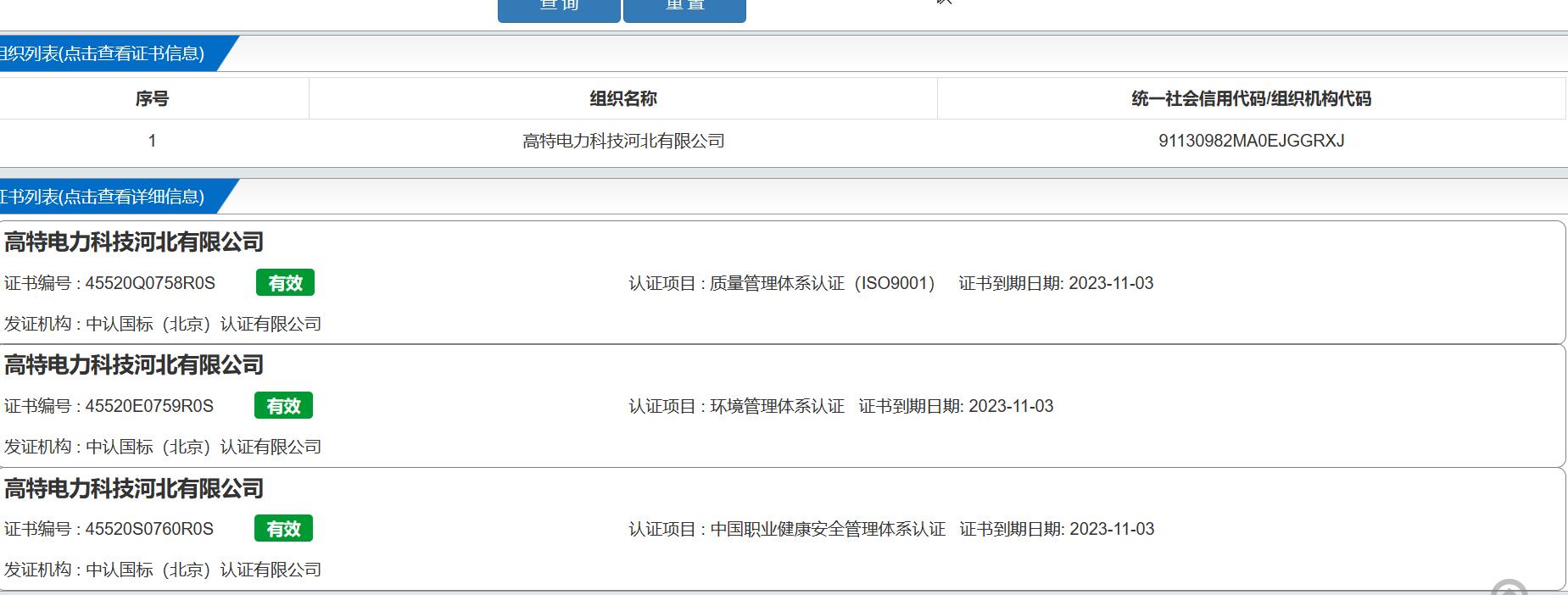
Task: Click the 有效 badge for certificate 45520Q0758R0S
Action: pos(285,283)
